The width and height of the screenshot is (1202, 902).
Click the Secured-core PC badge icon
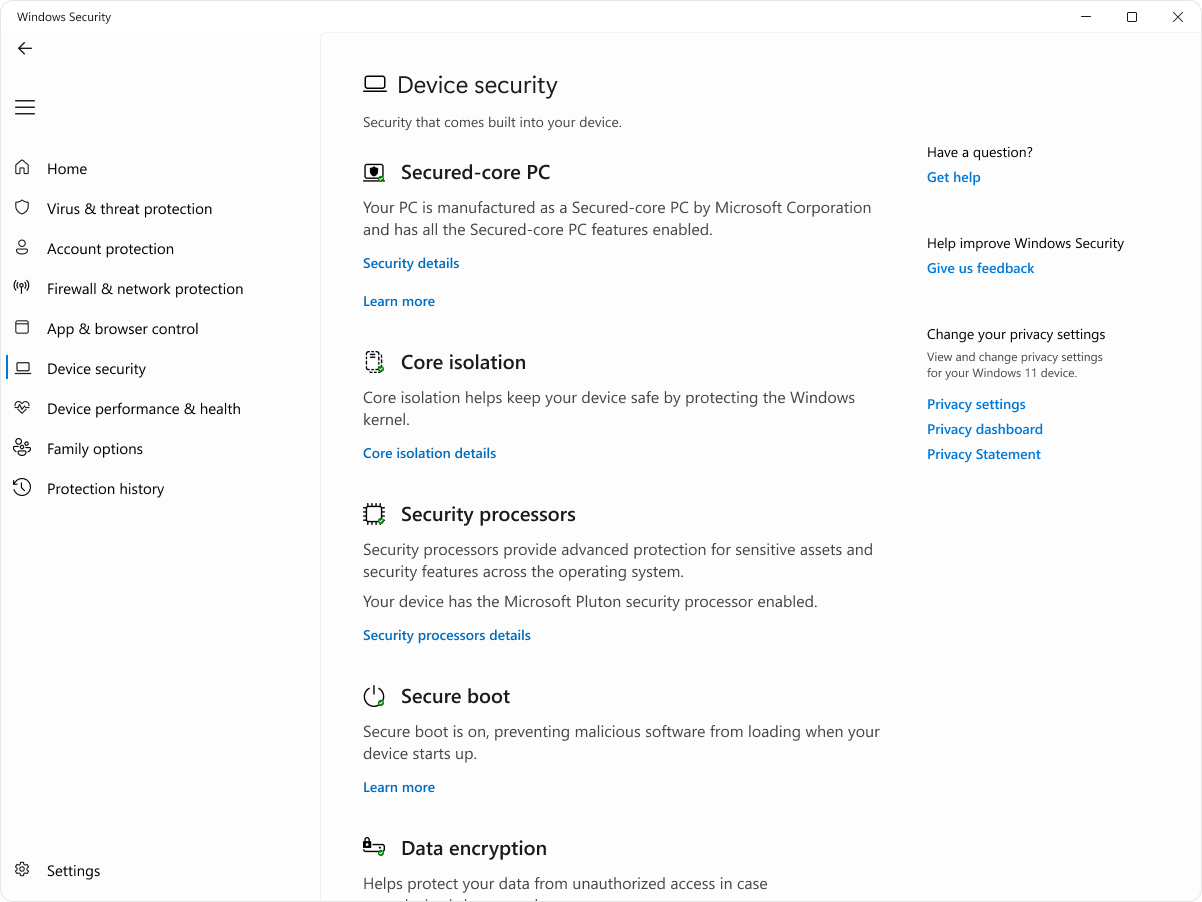point(374,172)
